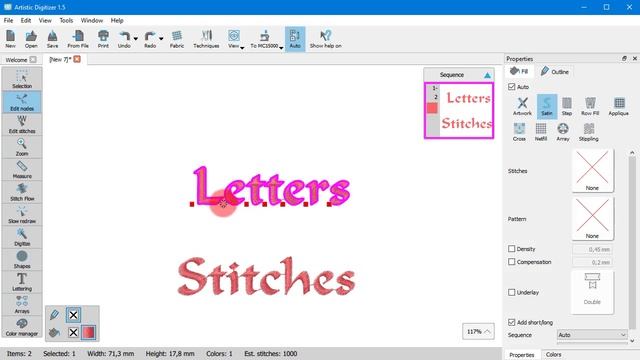Open Techniques toolbar option

(x=206, y=39)
